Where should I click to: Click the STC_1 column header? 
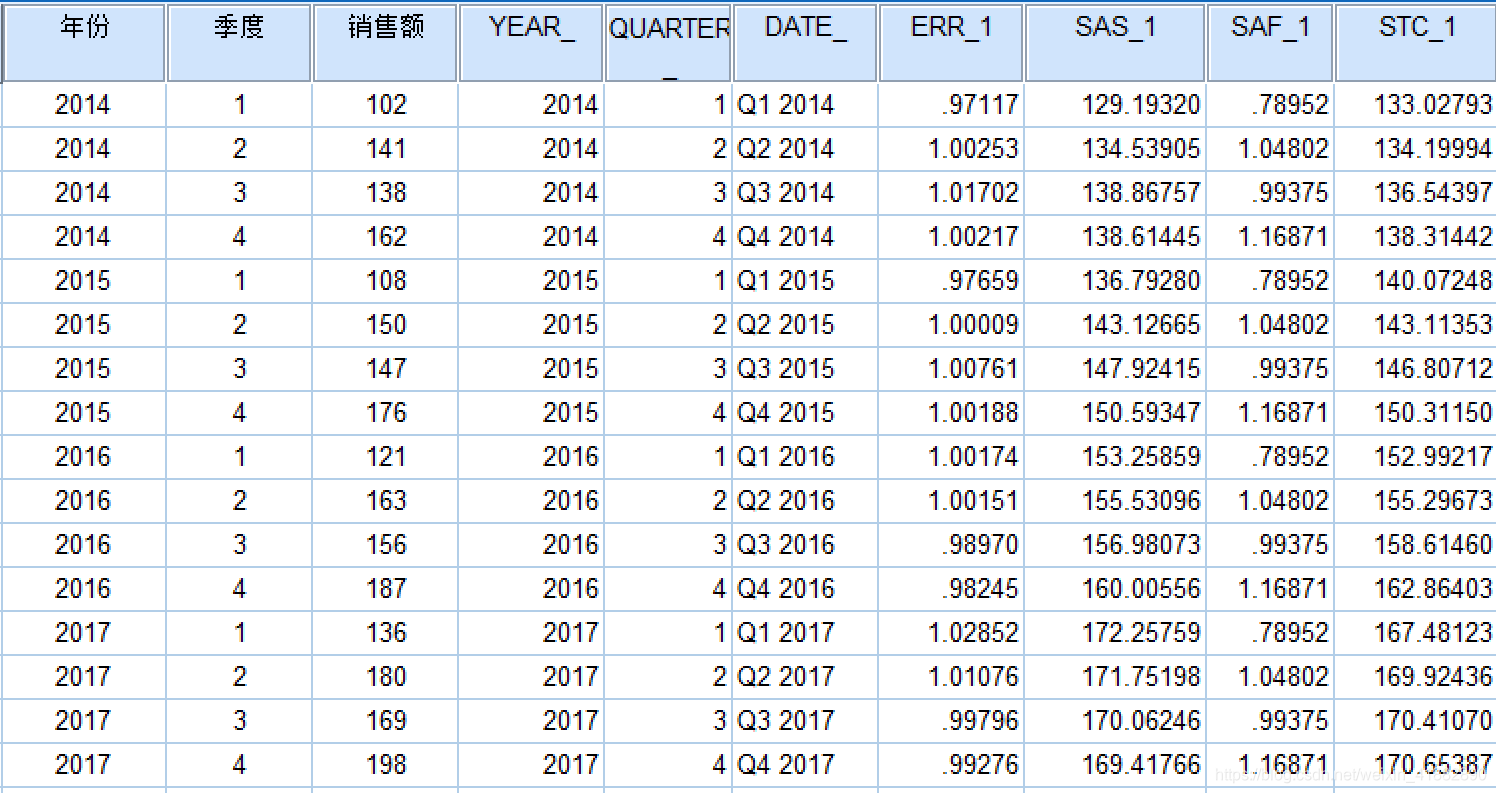click(x=1416, y=43)
